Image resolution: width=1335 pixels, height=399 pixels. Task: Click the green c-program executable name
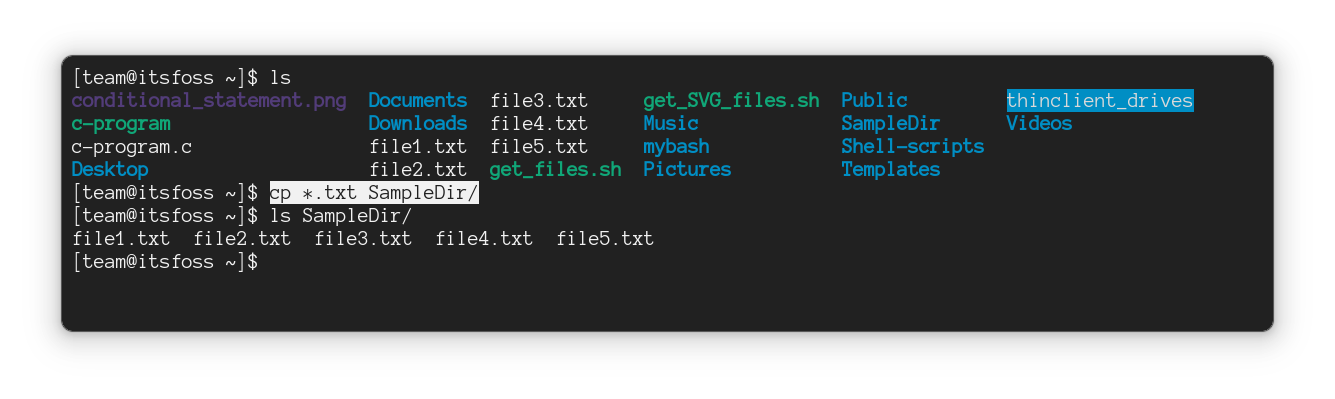tap(121, 124)
